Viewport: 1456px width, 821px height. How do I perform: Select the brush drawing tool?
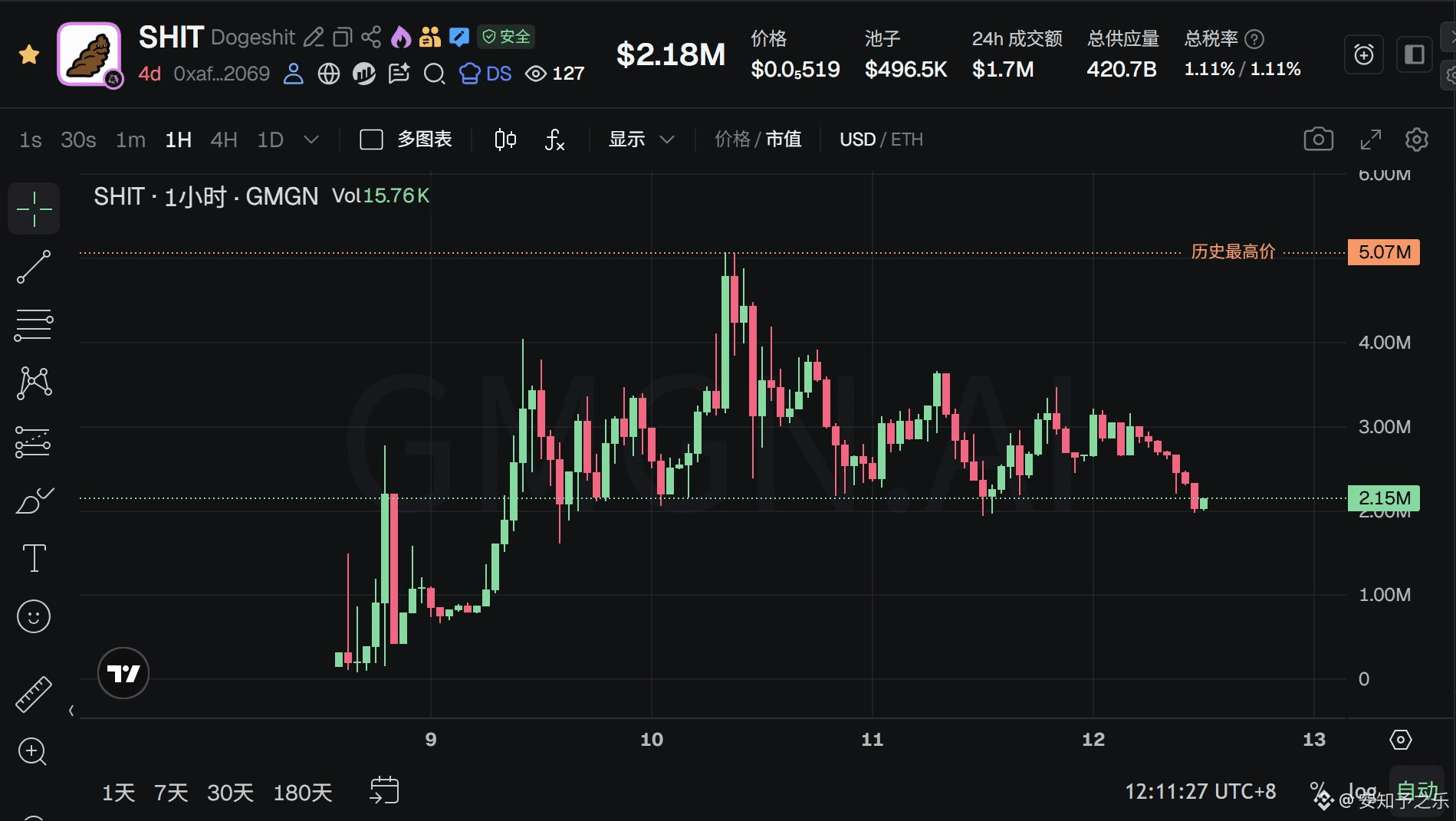pyautogui.click(x=34, y=501)
